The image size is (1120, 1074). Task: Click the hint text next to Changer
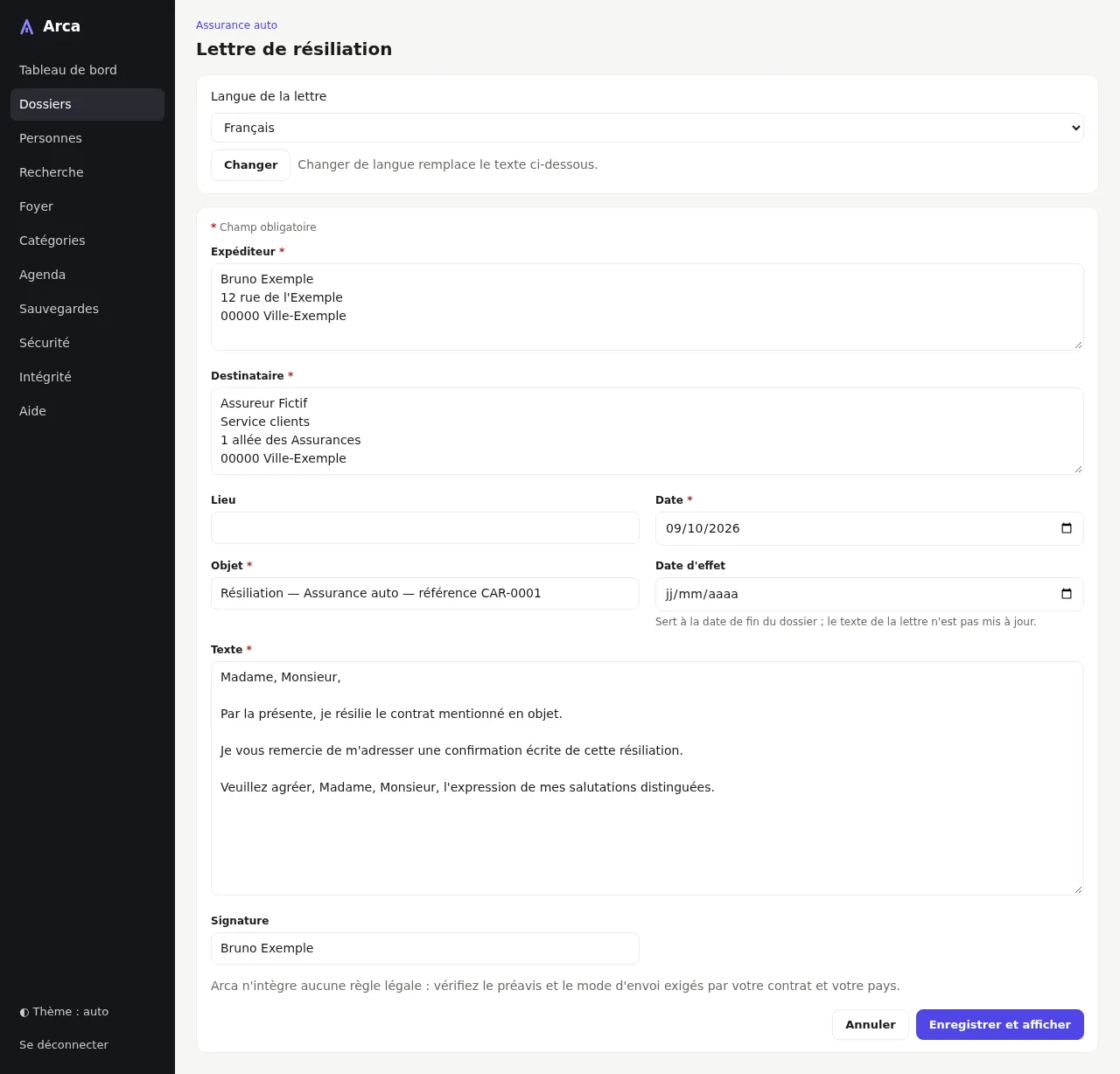[x=448, y=164]
